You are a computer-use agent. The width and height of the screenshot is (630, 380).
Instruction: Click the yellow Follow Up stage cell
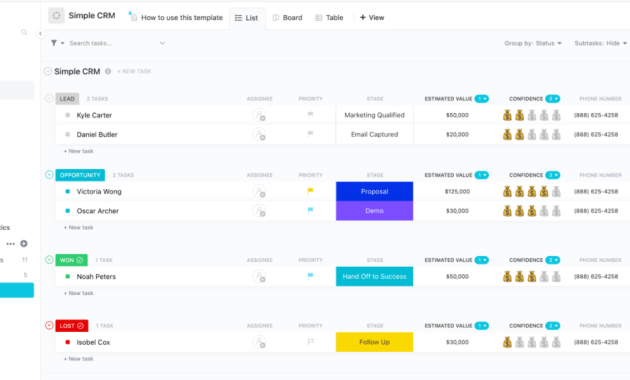tap(374, 342)
